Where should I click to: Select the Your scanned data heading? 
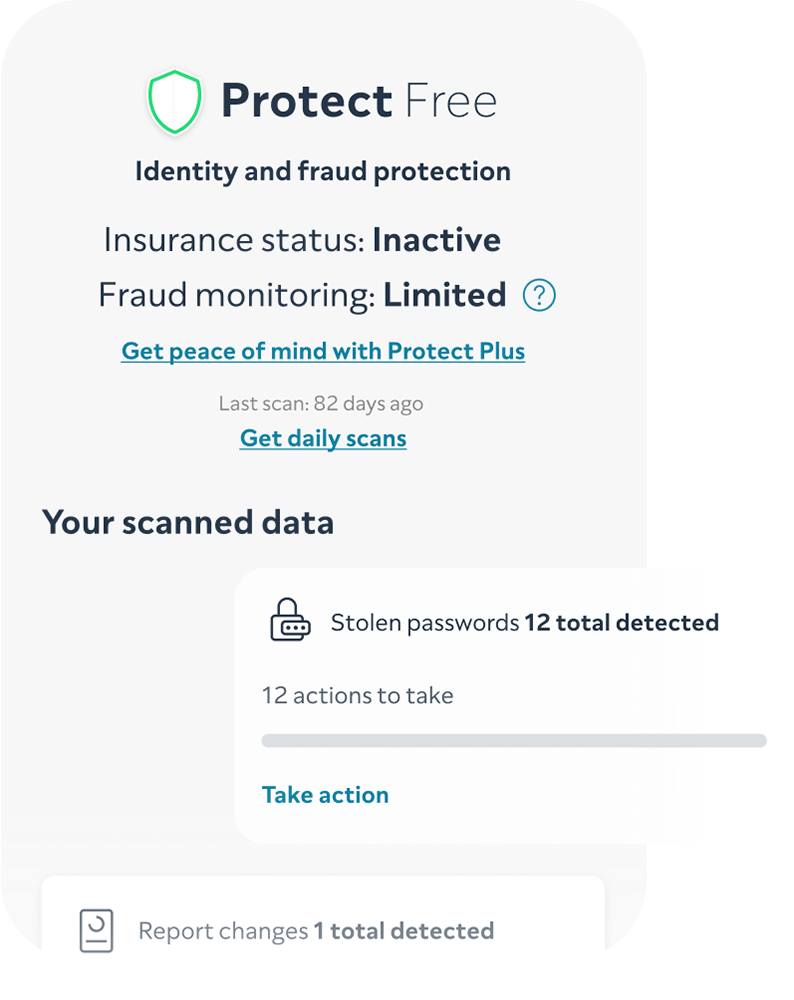pyautogui.click(x=187, y=521)
